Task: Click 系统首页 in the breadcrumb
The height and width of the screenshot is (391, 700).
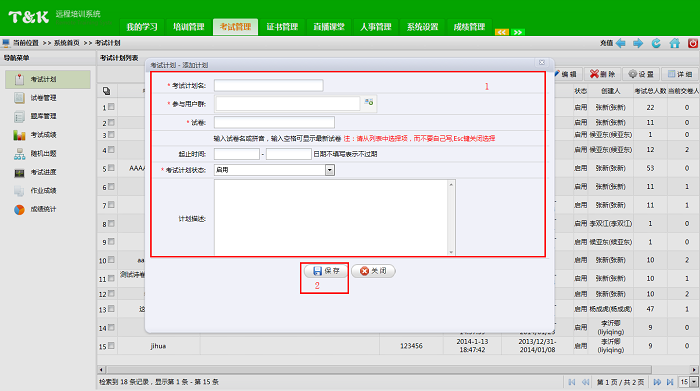Action: [67, 43]
